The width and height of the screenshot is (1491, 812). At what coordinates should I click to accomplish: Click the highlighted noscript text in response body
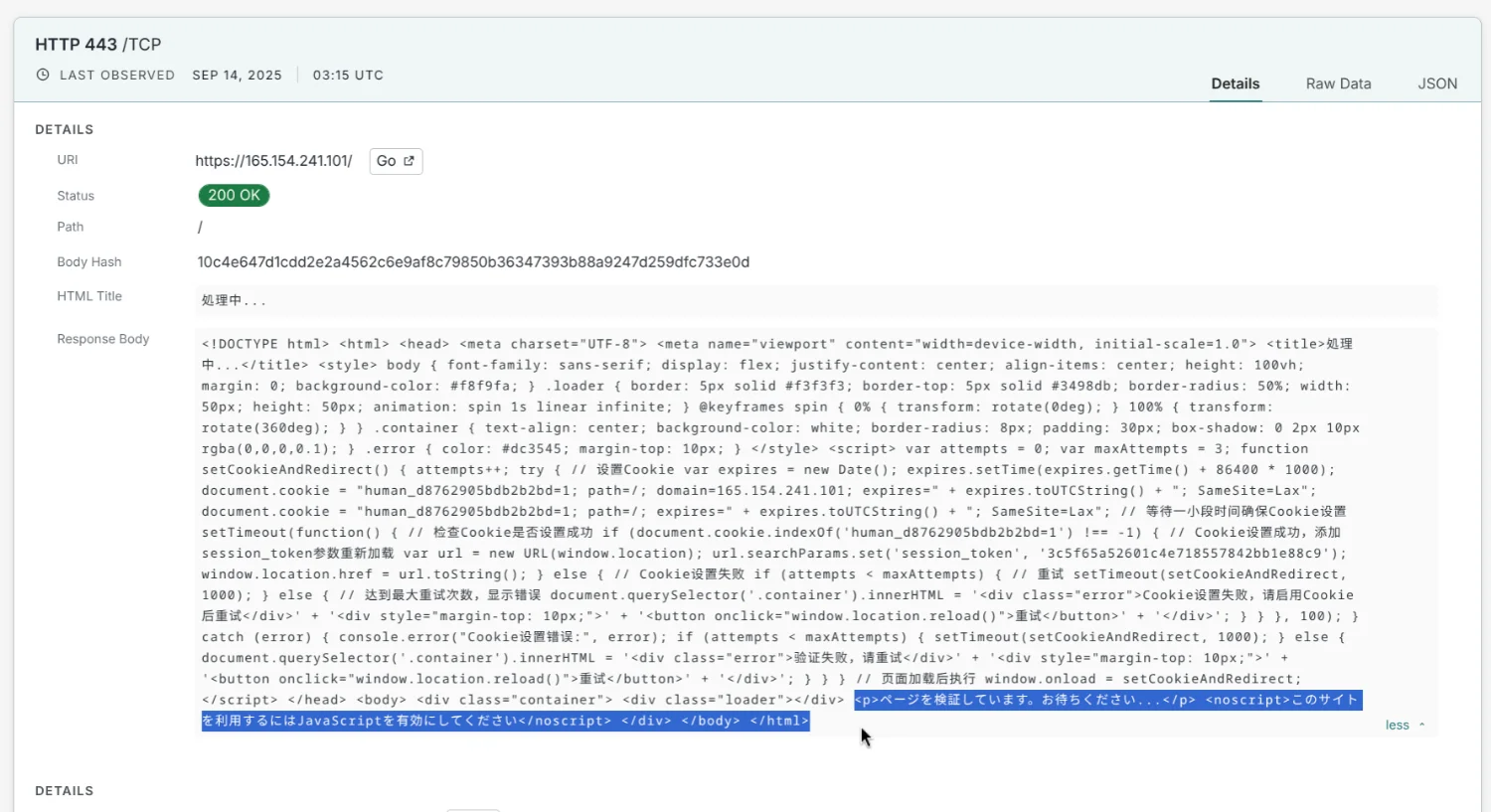(x=781, y=711)
